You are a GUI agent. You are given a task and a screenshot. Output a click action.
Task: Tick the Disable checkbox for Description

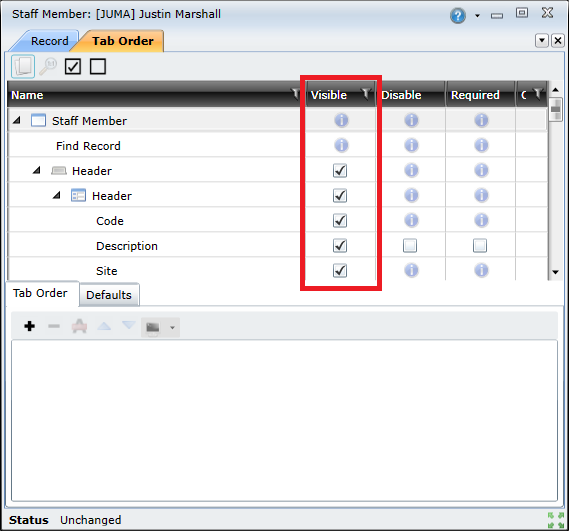[410, 246]
